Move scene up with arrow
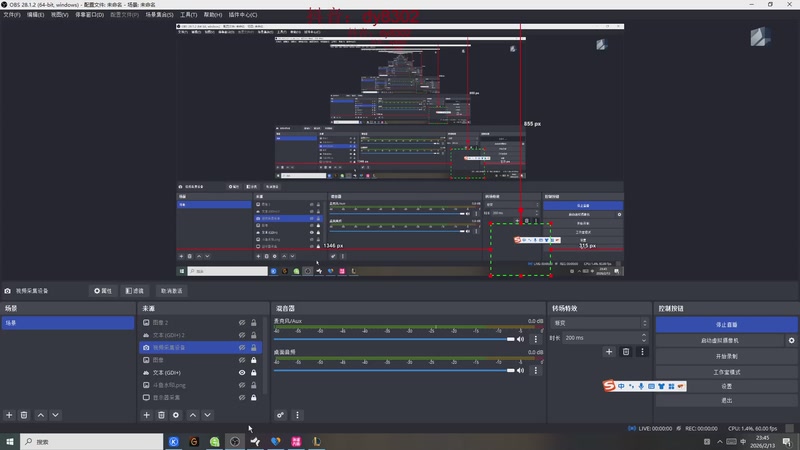 tap(41, 415)
